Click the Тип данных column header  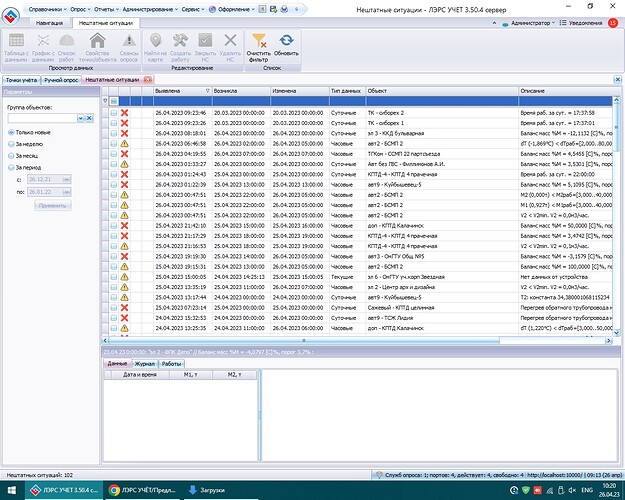347,91
